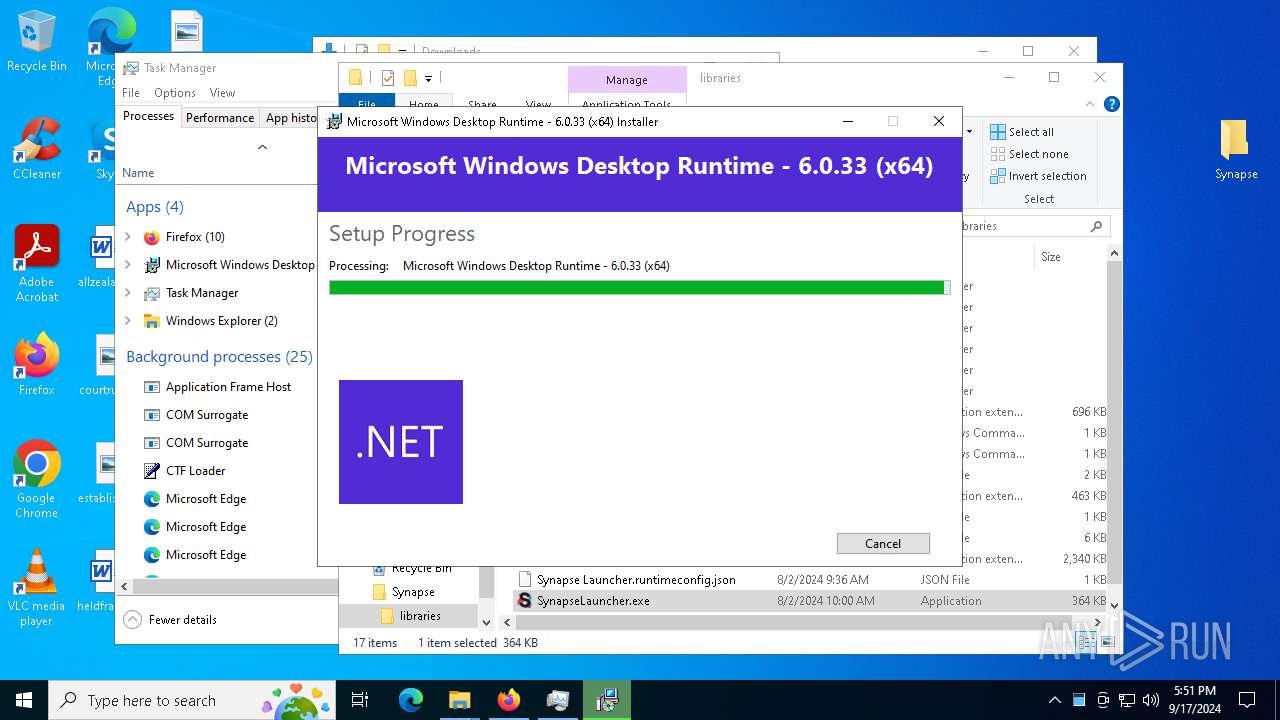Open Task View from the taskbar
The image size is (1280, 720).
pos(360,700)
